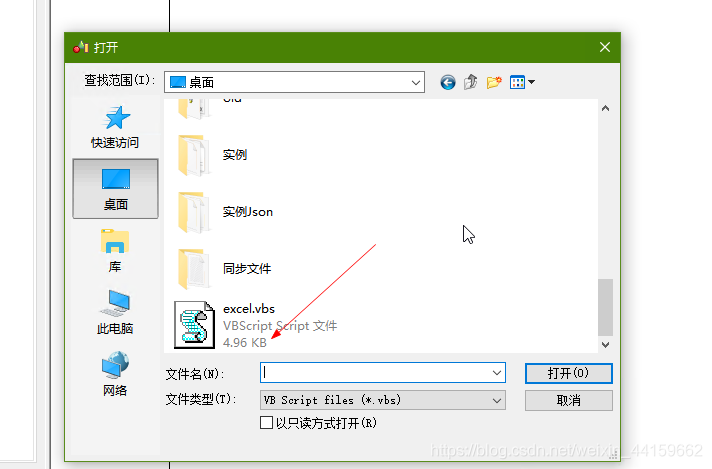Create a new folder icon
This screenshot has height=469, width=712.
pos(494,82)
